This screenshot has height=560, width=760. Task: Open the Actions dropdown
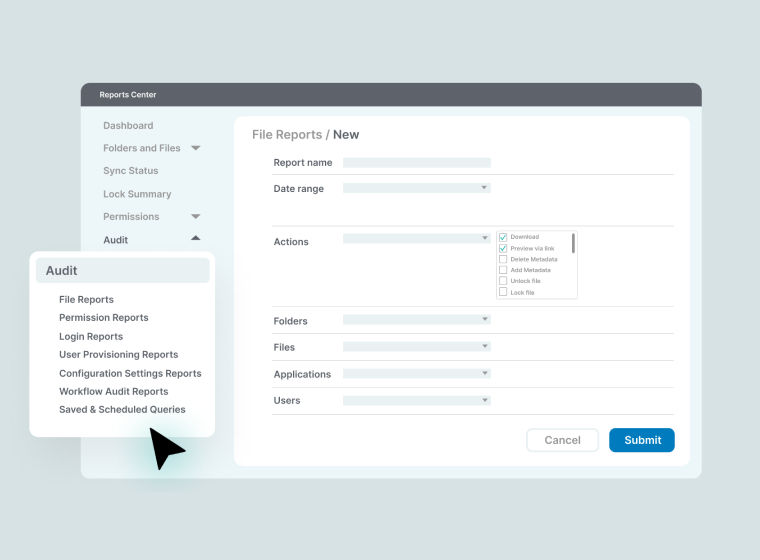tap(416, 238)
